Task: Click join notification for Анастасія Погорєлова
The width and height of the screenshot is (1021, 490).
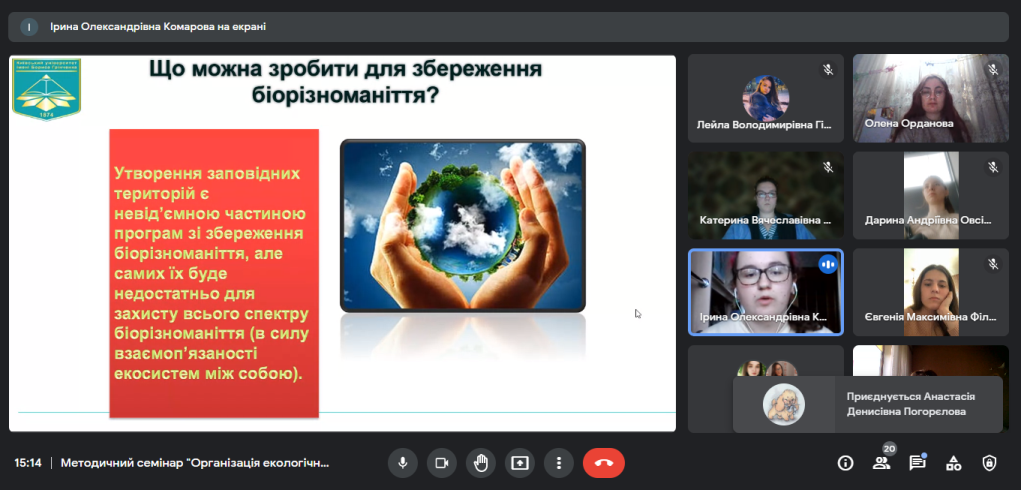Action: 867,404
